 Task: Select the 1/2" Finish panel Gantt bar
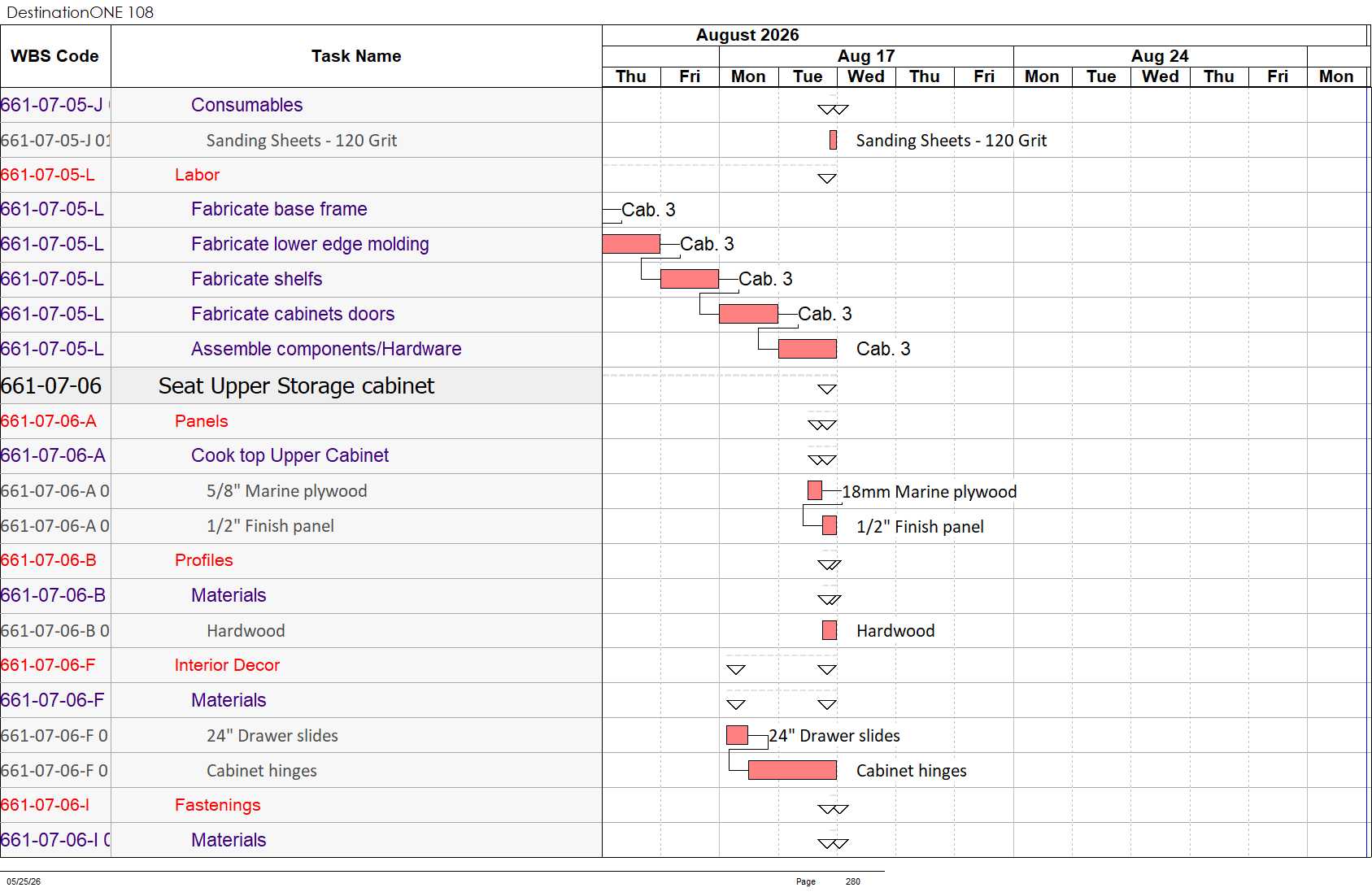coord(830,525)
